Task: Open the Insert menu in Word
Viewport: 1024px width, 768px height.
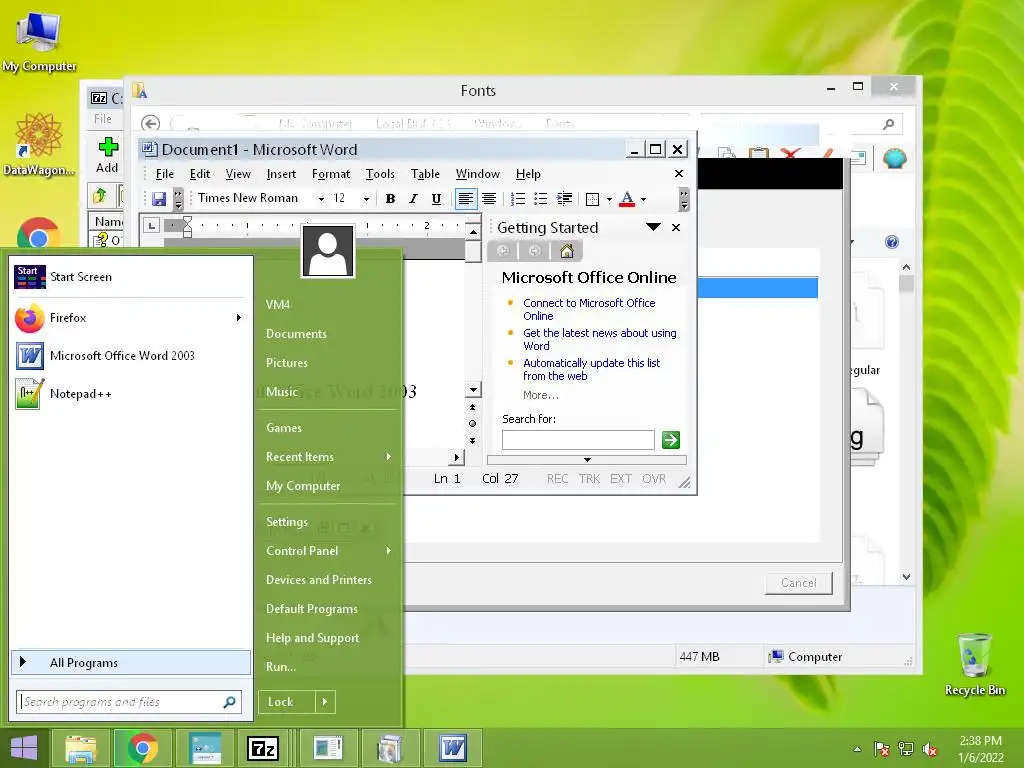Action: coord(281,174)
